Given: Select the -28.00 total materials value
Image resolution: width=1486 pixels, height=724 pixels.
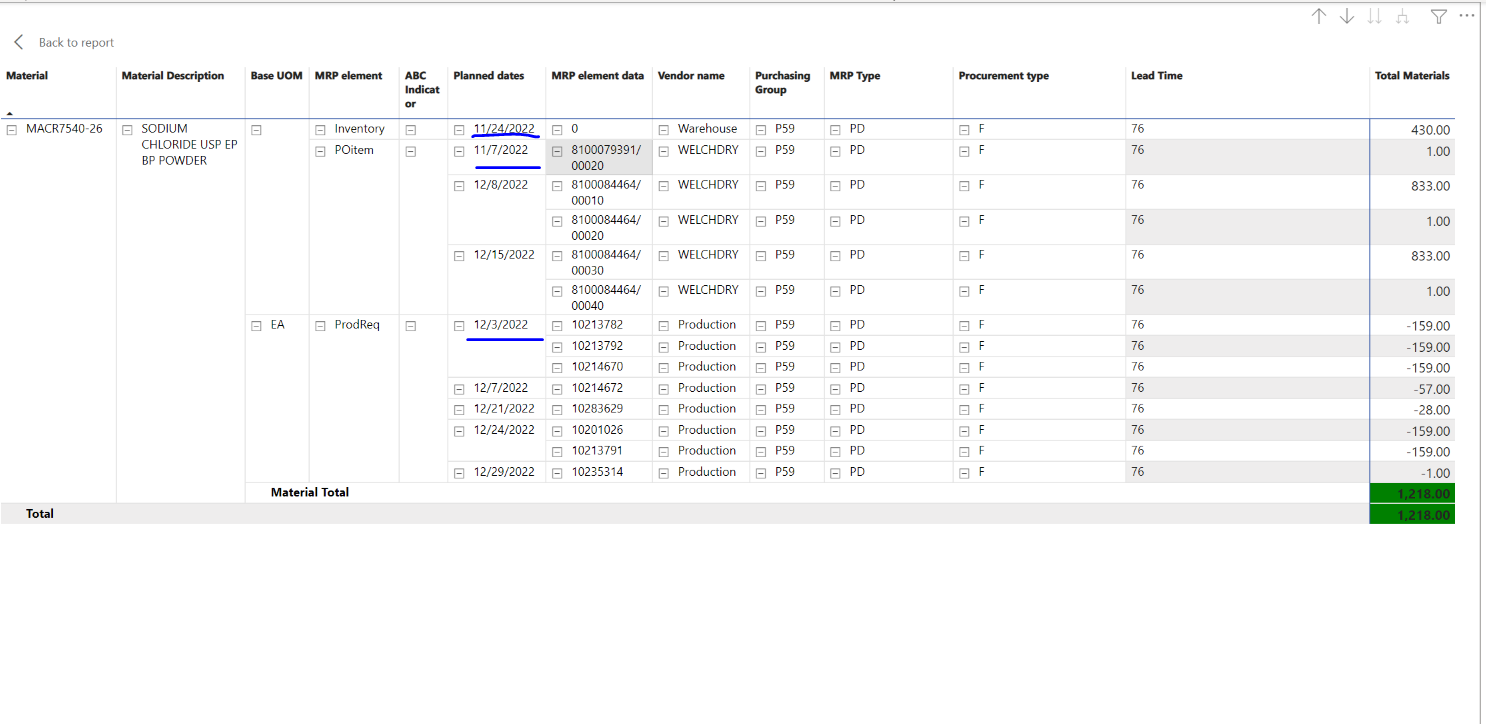Looking at the screenshot, I should click(1430, 410).
